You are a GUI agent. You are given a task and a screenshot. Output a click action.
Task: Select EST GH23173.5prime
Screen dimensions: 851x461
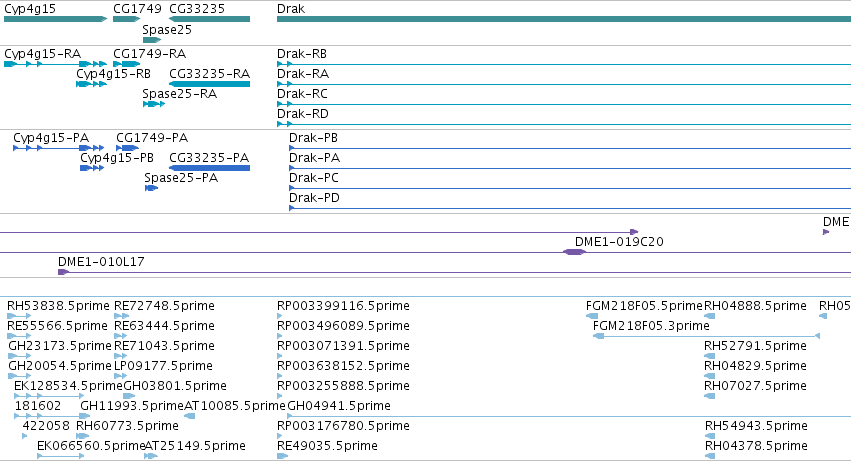click(x=60, y=346)
